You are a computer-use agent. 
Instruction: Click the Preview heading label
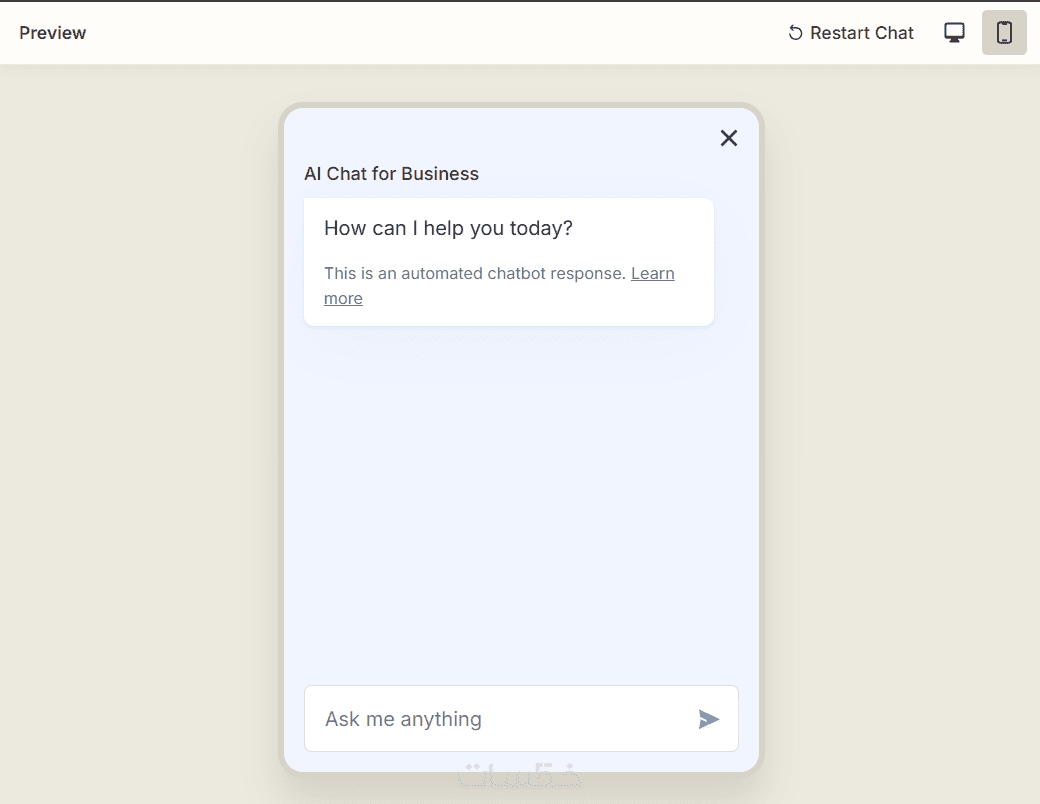[x=53, y=33]
